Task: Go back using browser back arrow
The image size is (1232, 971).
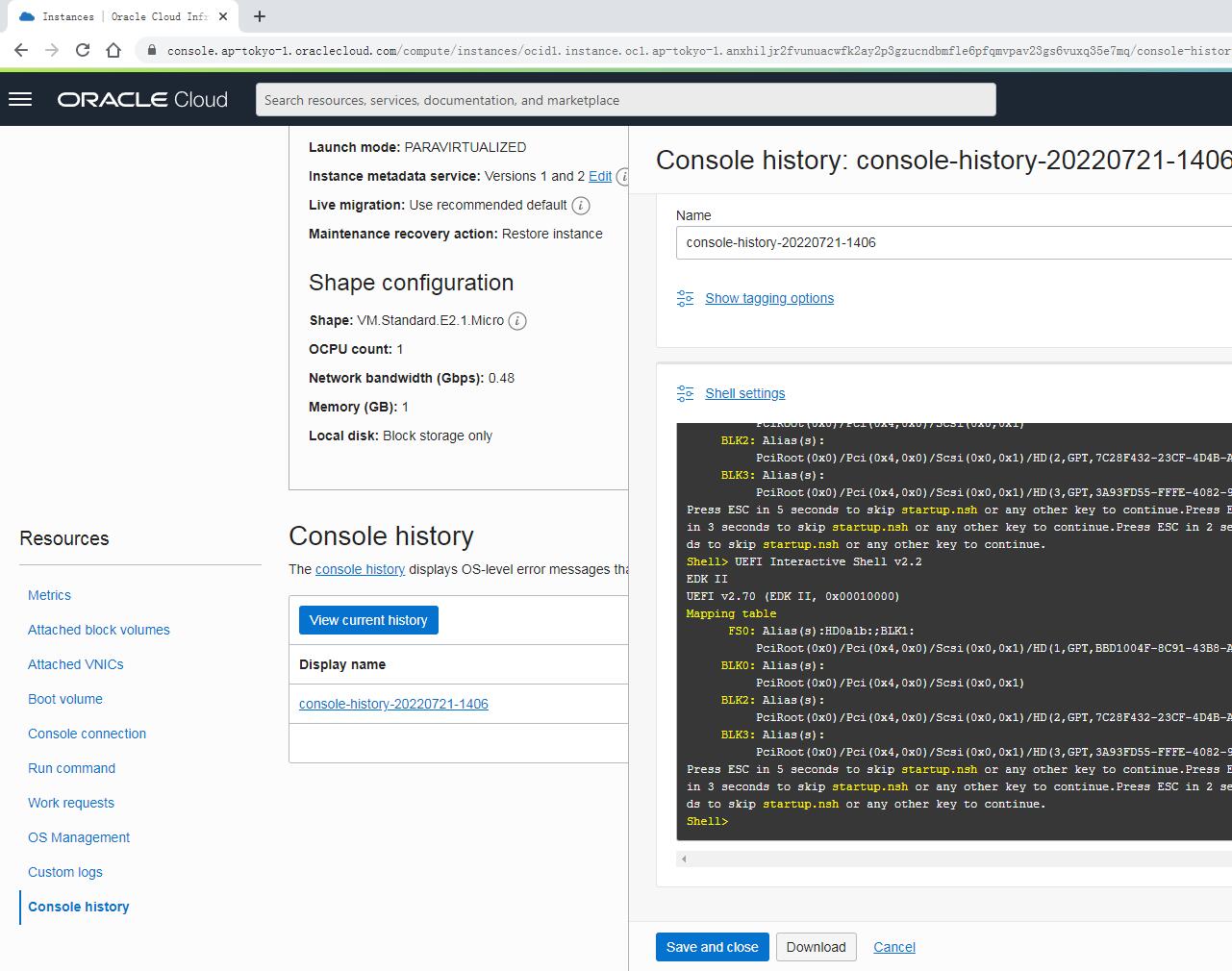Action: pos(21,50)
